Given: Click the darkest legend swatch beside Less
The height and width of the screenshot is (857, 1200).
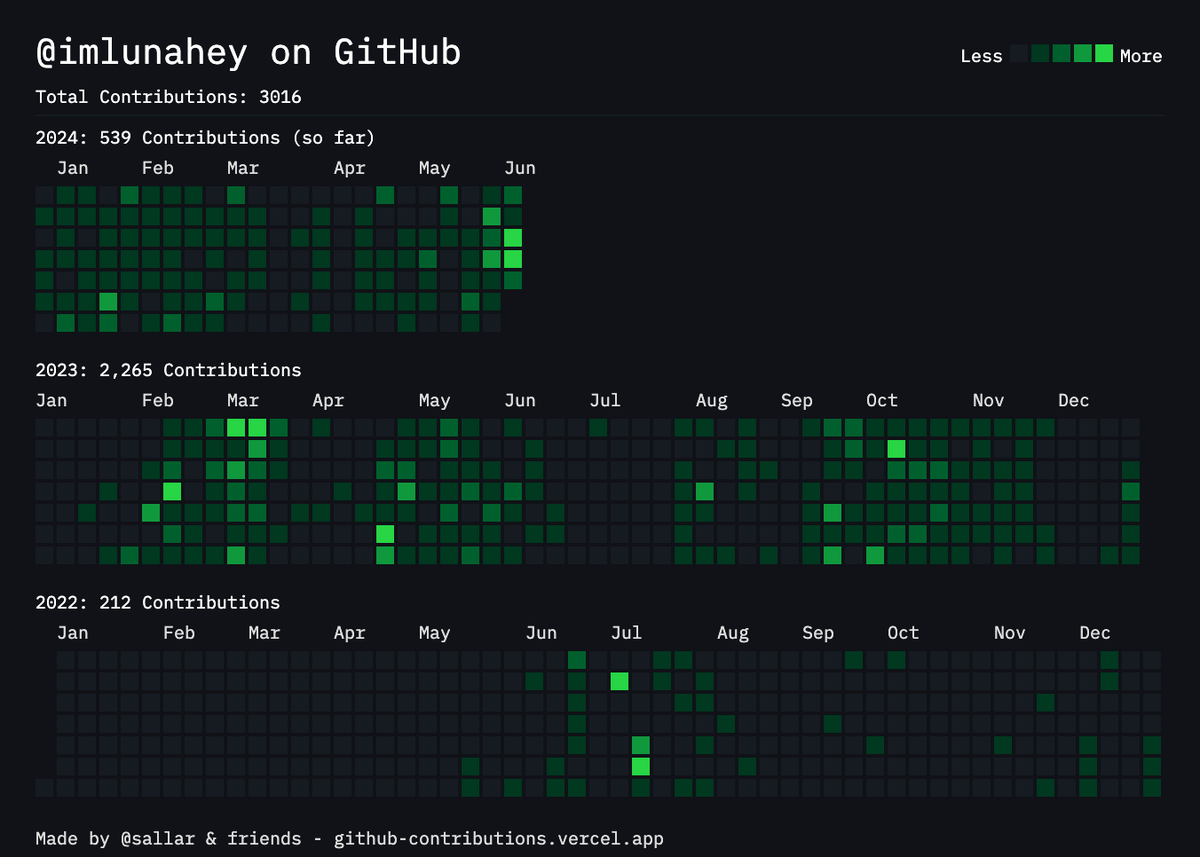Looking at the screenshot, I should pyautogui.click(x=1019, y=54).
